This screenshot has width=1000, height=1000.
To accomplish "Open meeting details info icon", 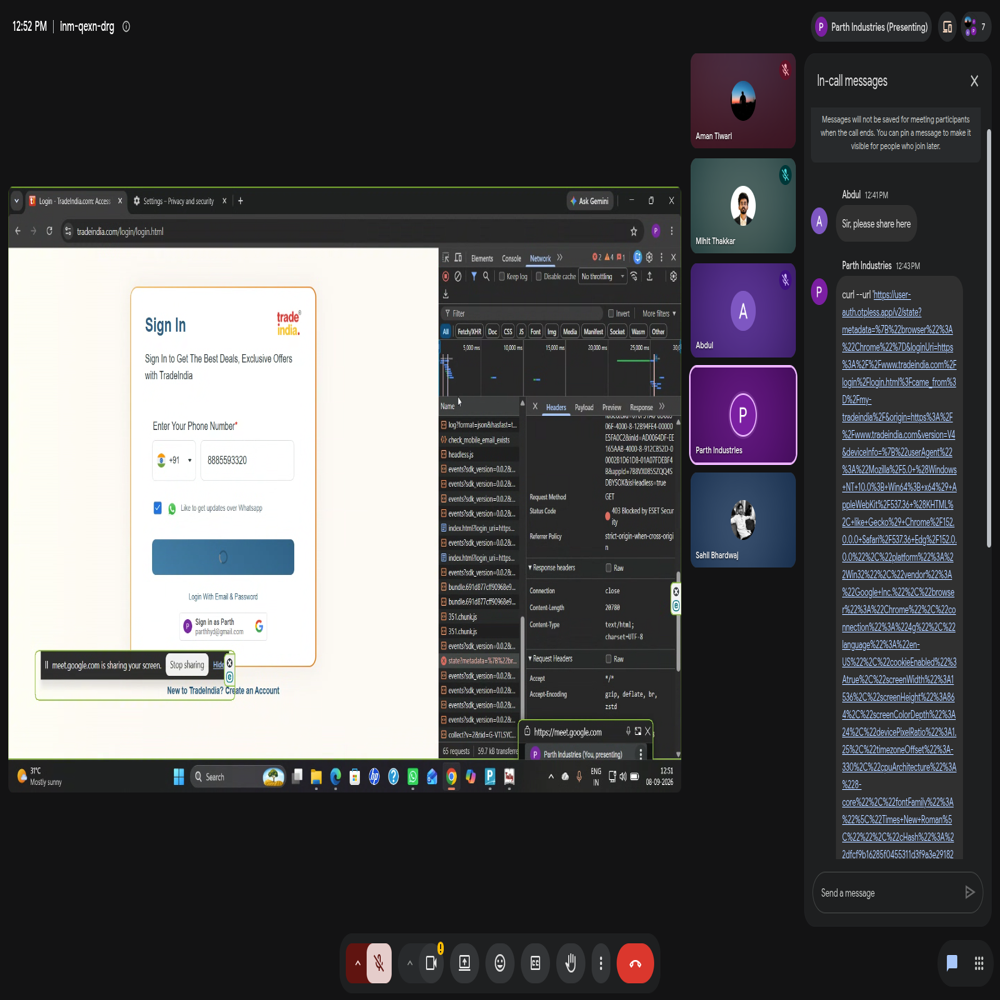I will click(126, 27).
